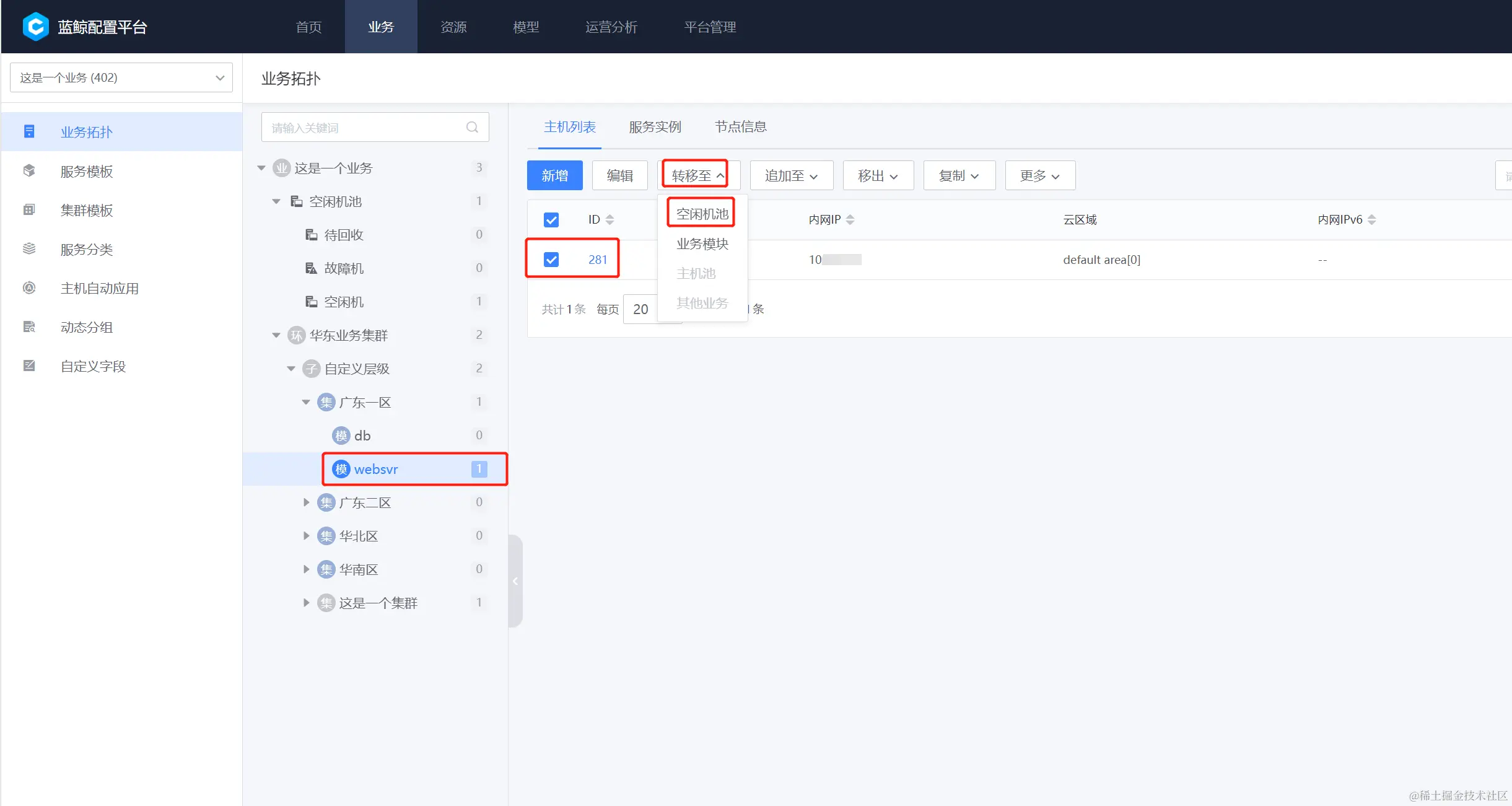
Task: Open the 移出 dropdown button
Action: [878, 175]
